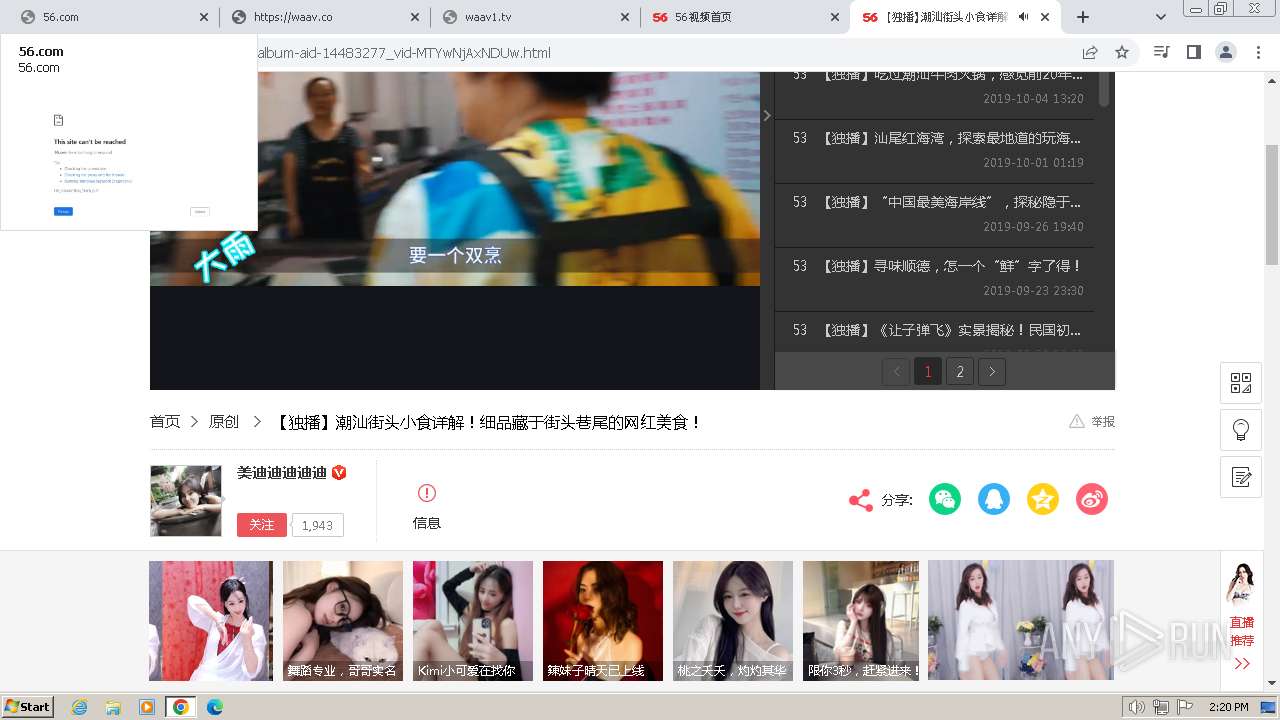Image resolution: width=1280 pixels, height=720 pixels.
Task: Switch to the waav1.tv tab
Action: (536, 17)
